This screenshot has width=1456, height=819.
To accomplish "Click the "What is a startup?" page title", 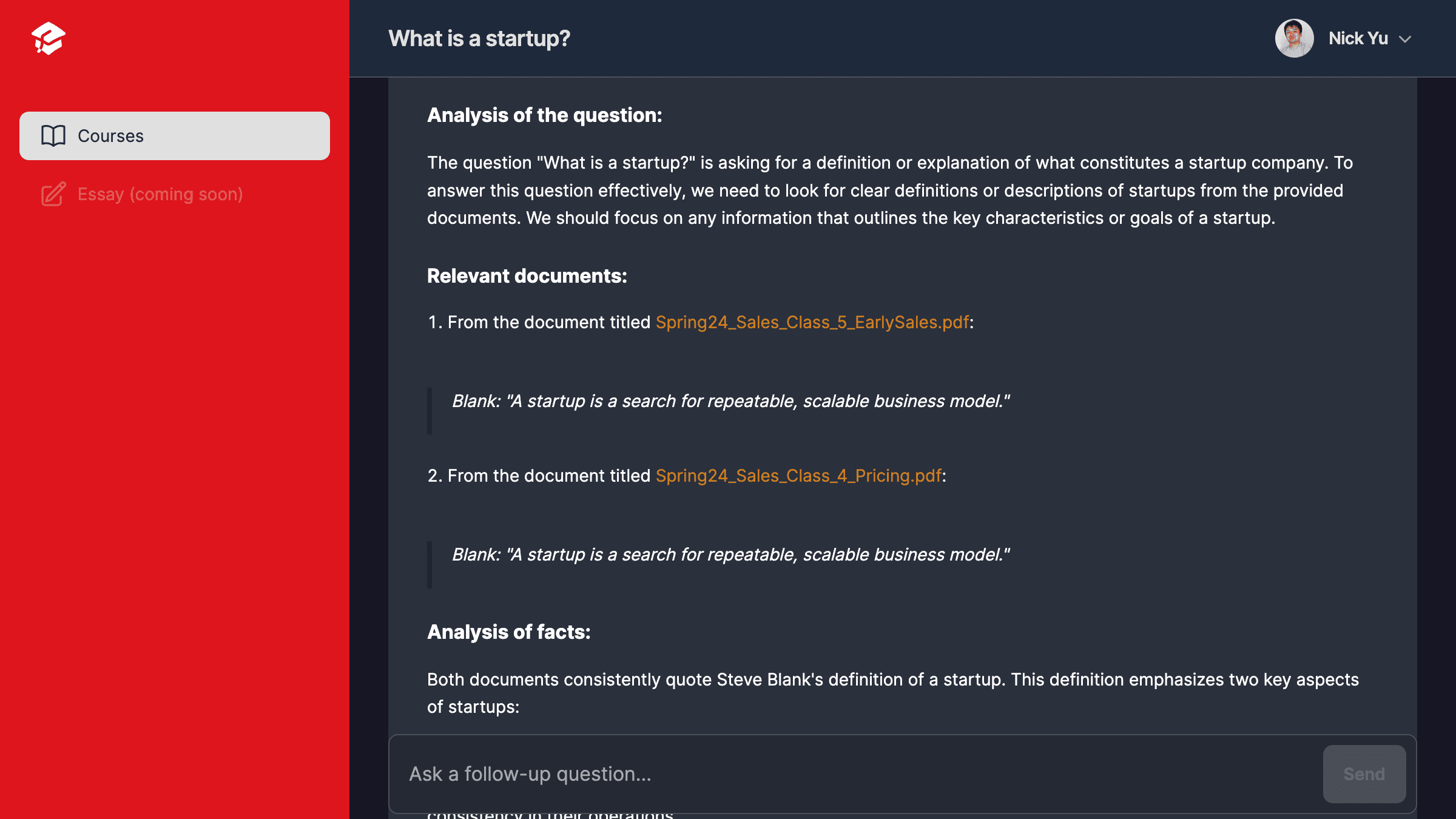I will (x=479, y=38).
